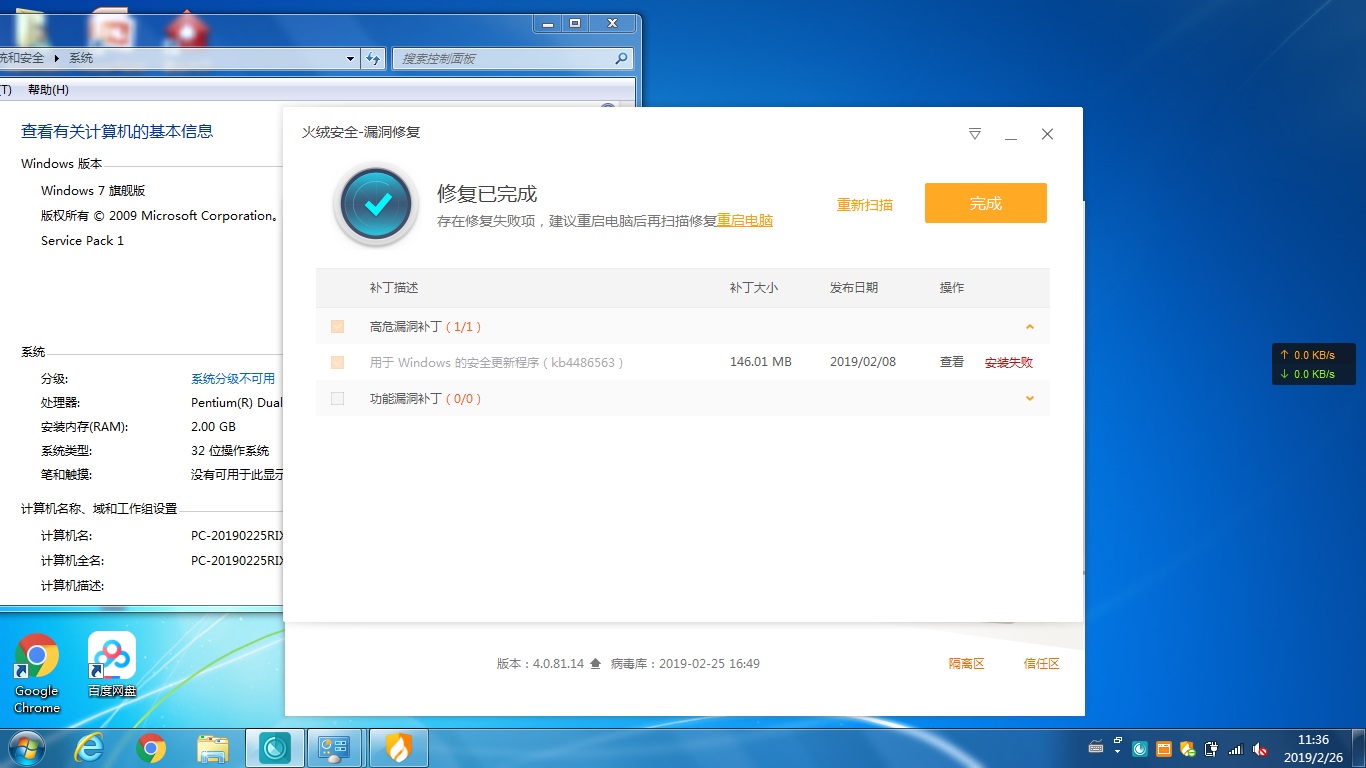Click the 系统和安全 breadcrumb segment in the address bar
The height and width of the screenshot is (768, 1366).
point(22,59)
